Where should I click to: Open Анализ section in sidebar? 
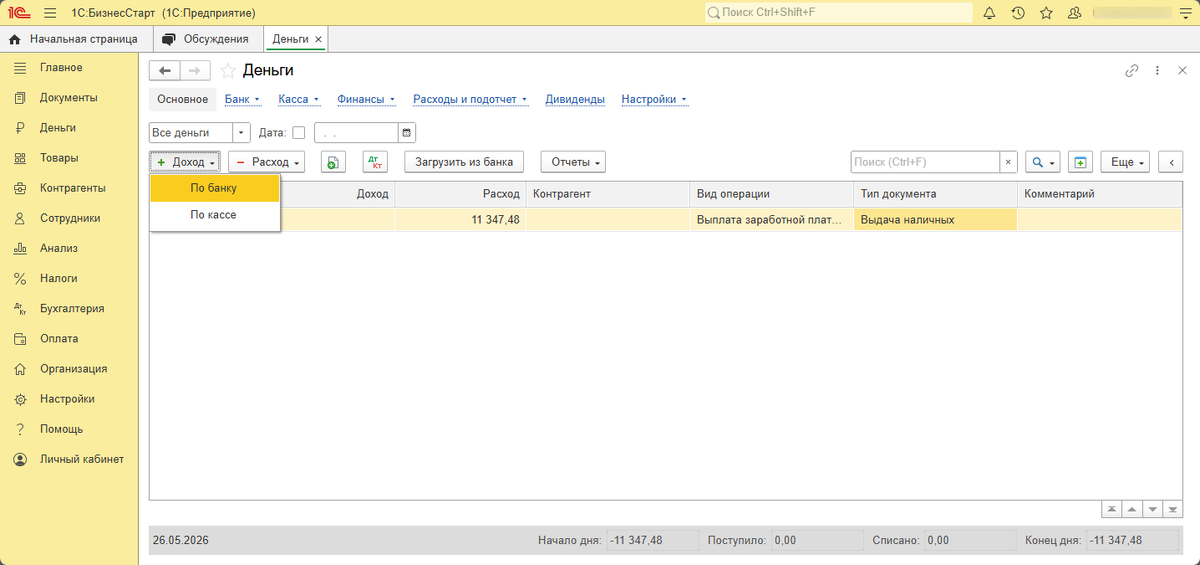[69, 248]
